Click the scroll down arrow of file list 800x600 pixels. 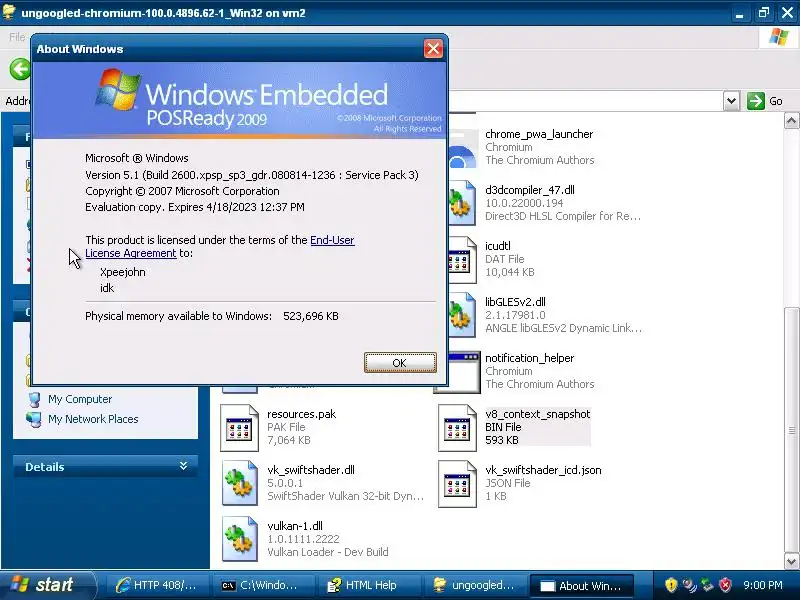pos(791,562)
